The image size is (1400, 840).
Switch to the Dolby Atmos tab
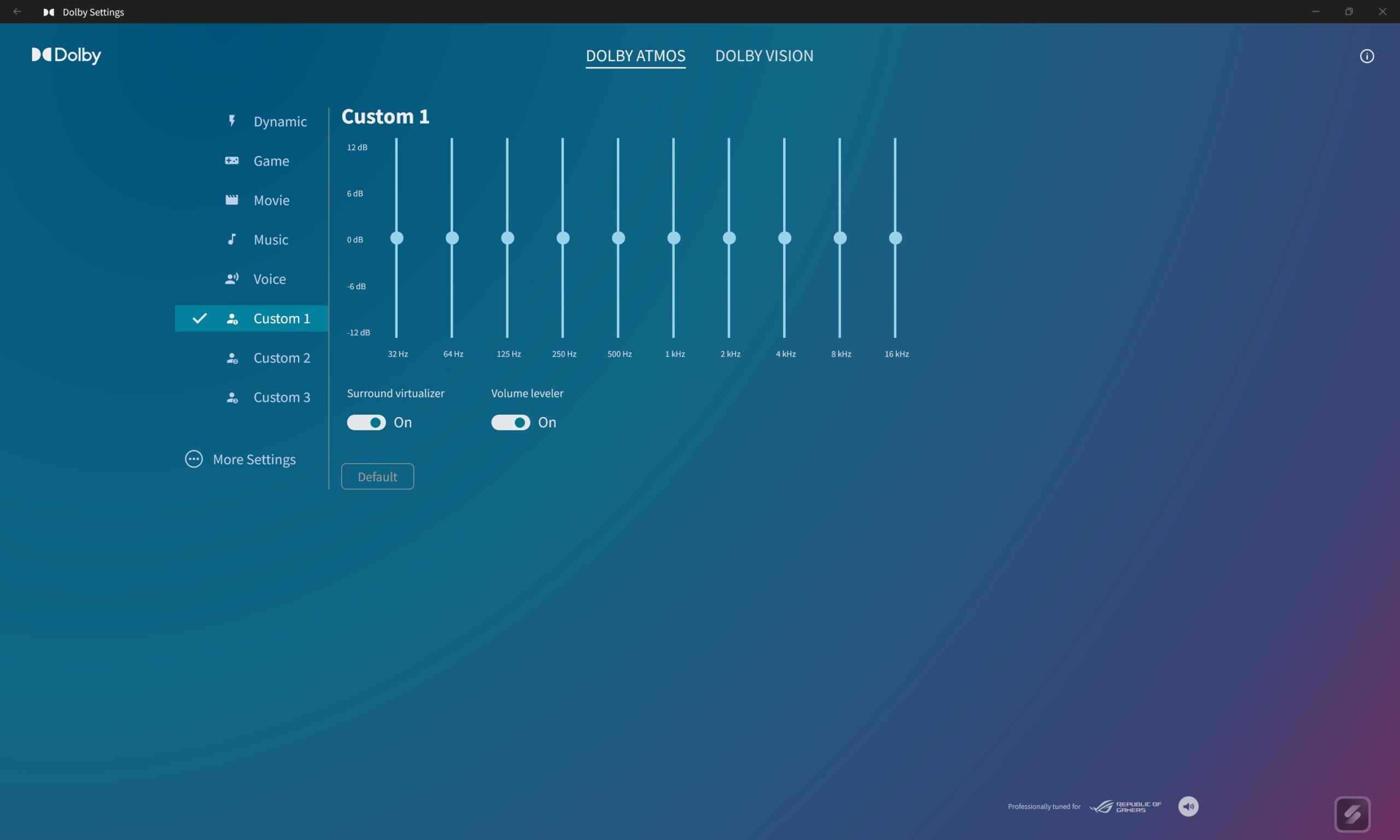click(635, 55)
